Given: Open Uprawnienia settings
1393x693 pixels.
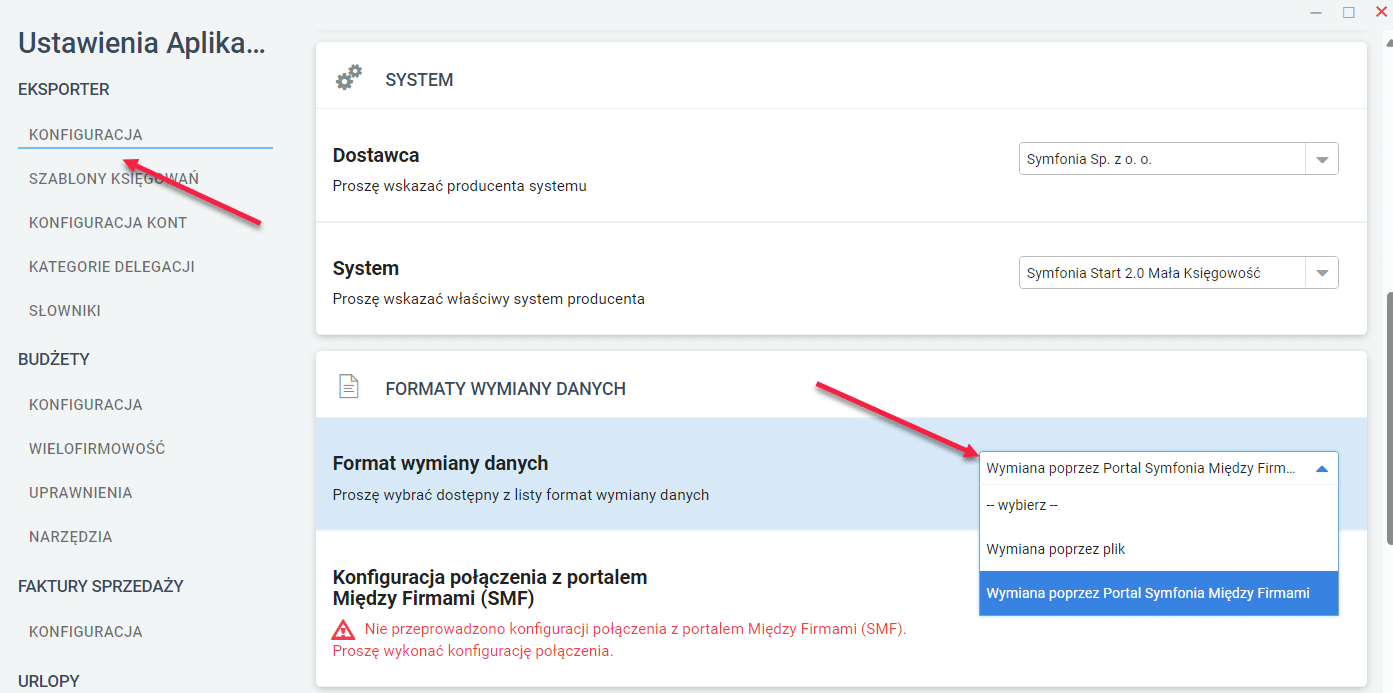Looking at the screenshot, I should tap(81, 493).
